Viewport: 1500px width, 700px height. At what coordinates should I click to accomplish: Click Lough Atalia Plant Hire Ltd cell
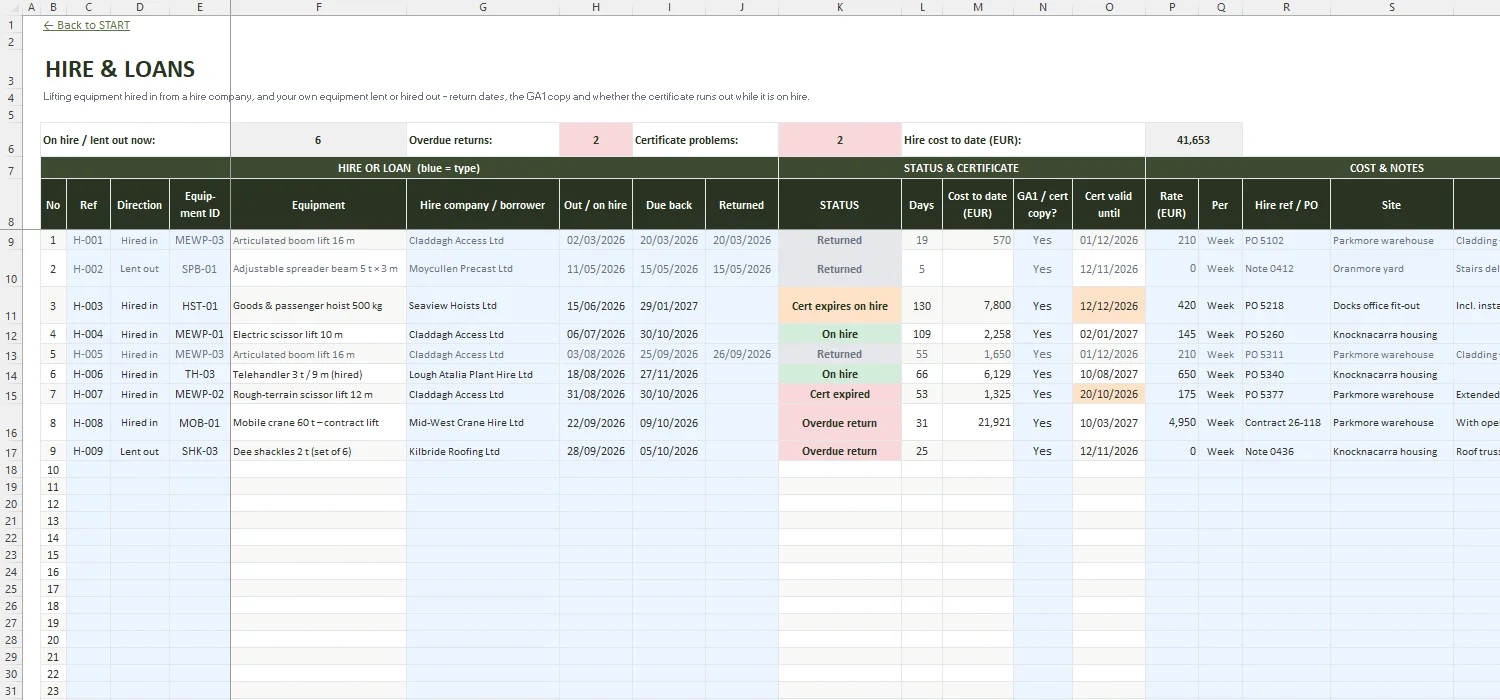(x=483, y=374)
